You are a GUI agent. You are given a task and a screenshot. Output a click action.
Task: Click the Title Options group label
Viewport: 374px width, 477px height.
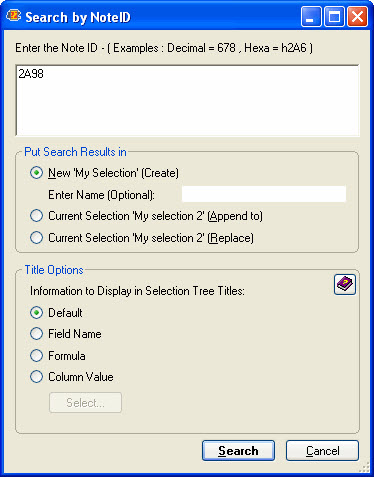(x=54, y=270)
